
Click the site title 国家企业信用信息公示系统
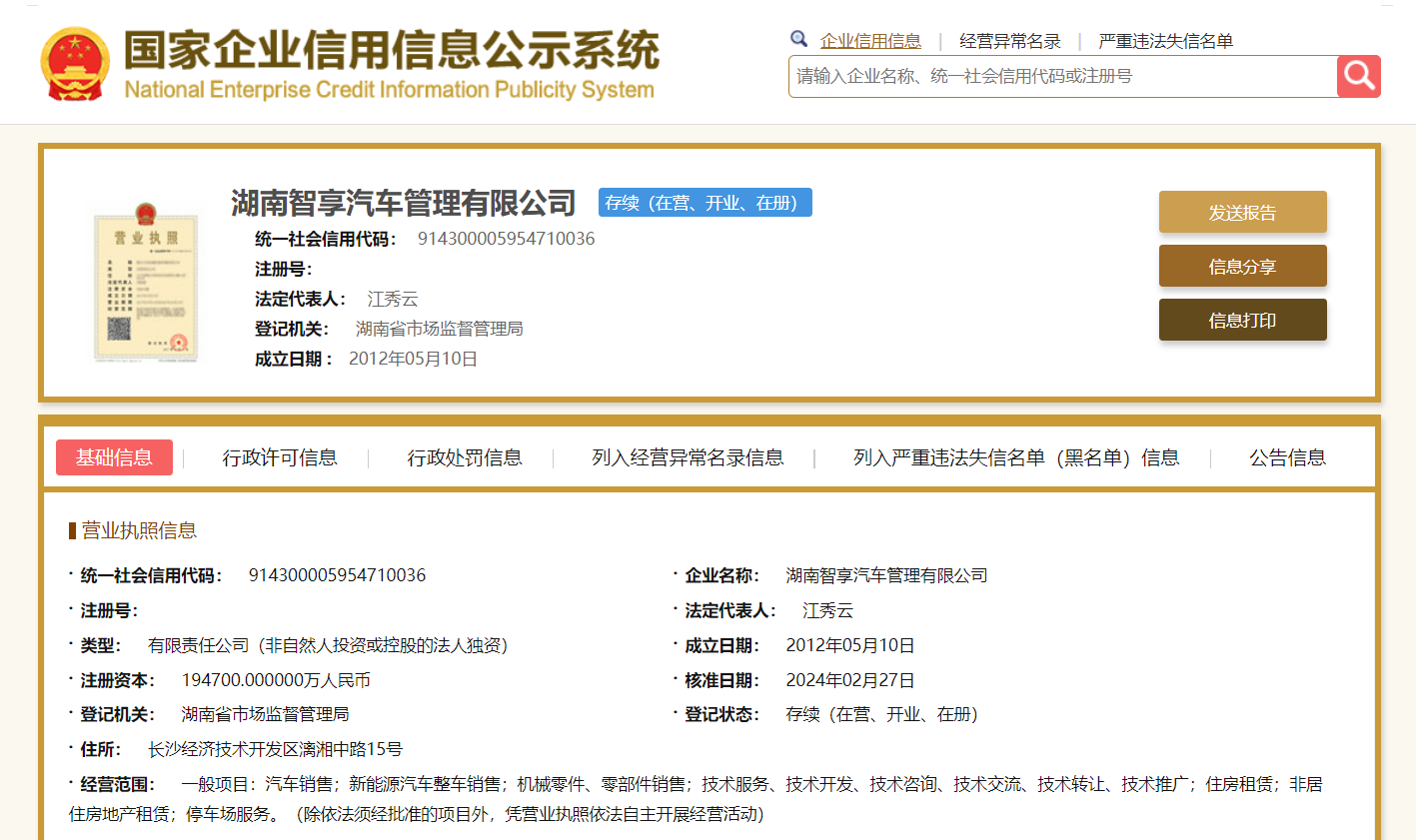[392, 50]
